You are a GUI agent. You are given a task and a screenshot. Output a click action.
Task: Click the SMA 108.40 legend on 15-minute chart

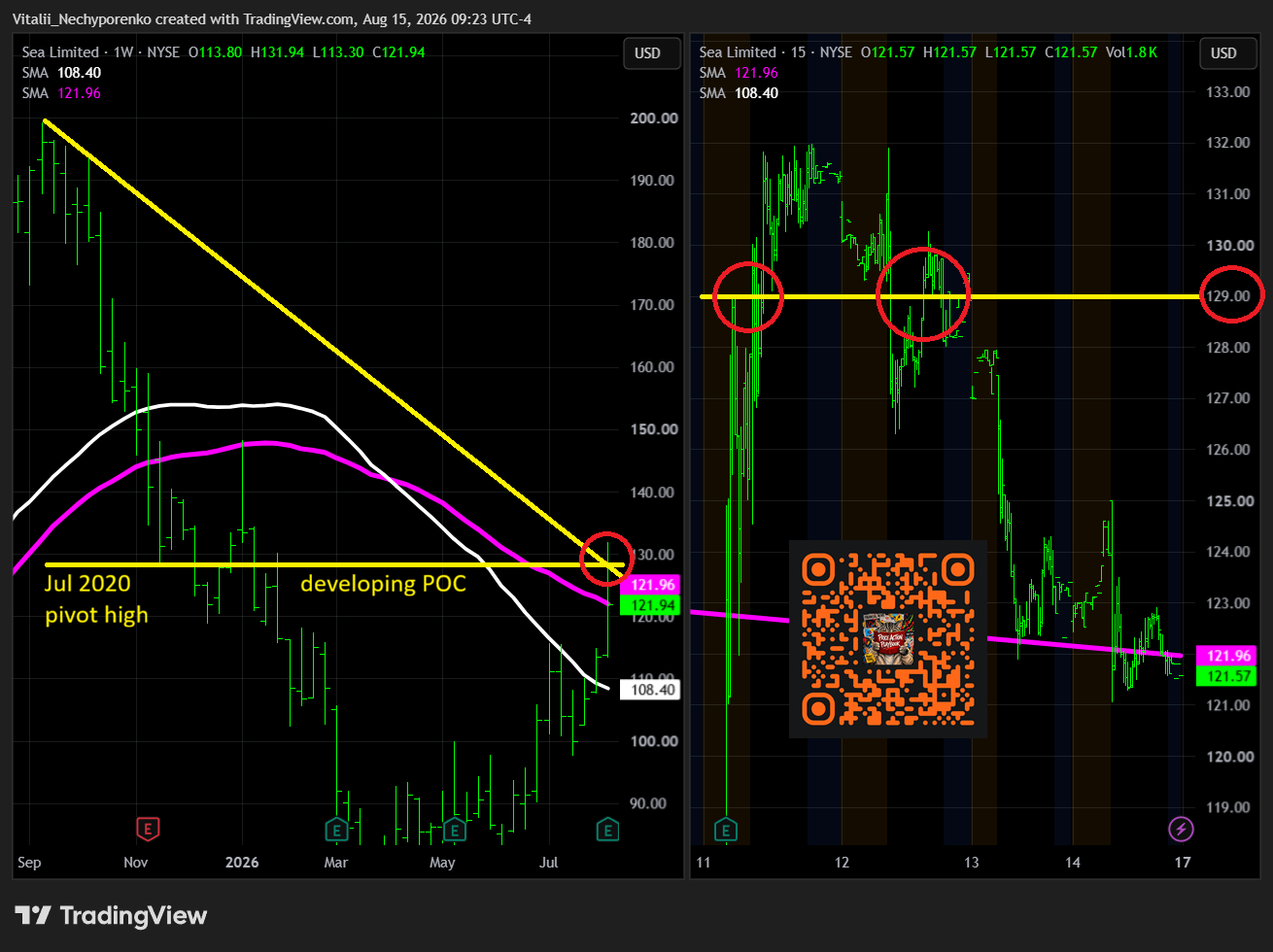pyautogui.click(x=740, y=93)
